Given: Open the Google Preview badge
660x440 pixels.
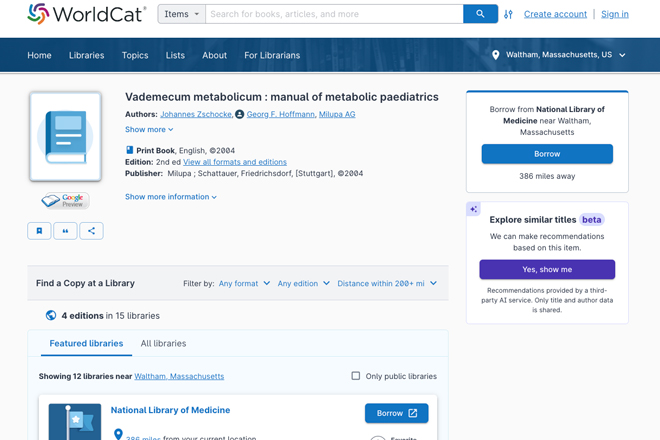Looking at the screenshot, I should tap(65, 200).
